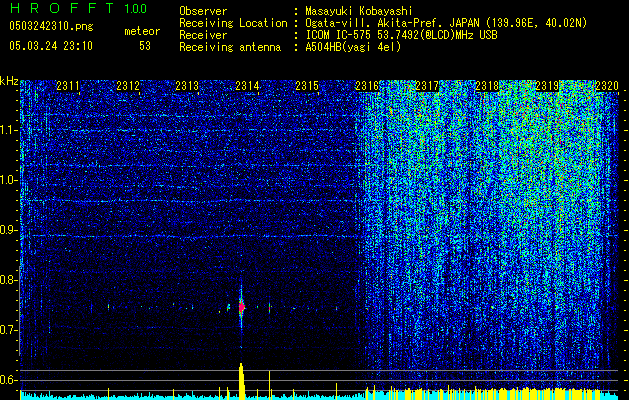Click the 2313 time marker
This screenshot has width=629, height=400.
(187, 86)
